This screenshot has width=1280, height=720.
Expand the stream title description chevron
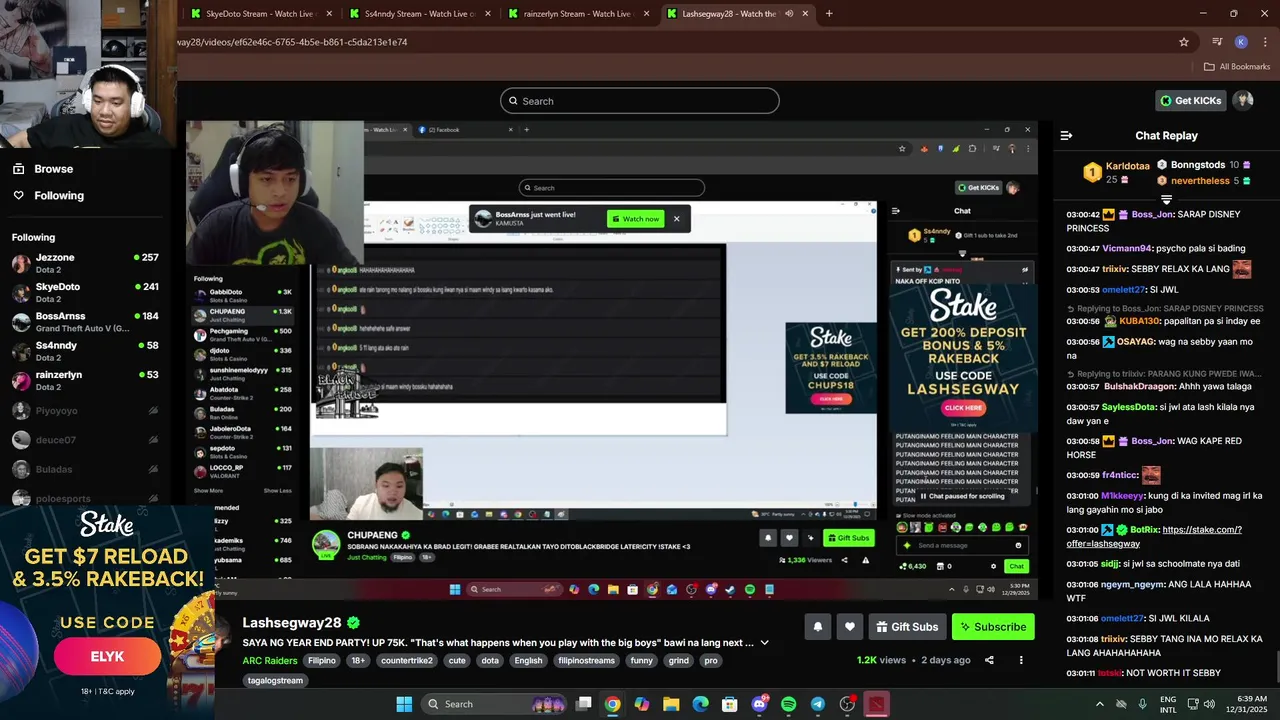764,643
